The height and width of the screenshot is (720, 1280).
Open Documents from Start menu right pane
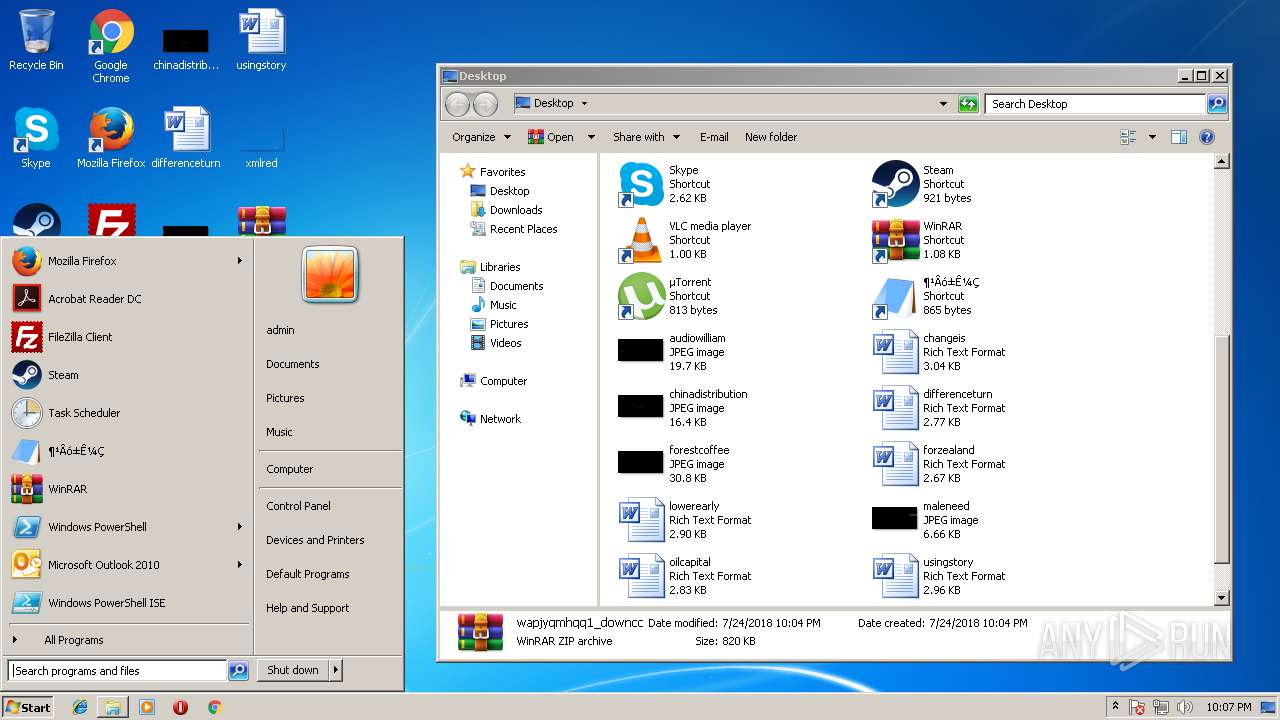click(293, 364)
